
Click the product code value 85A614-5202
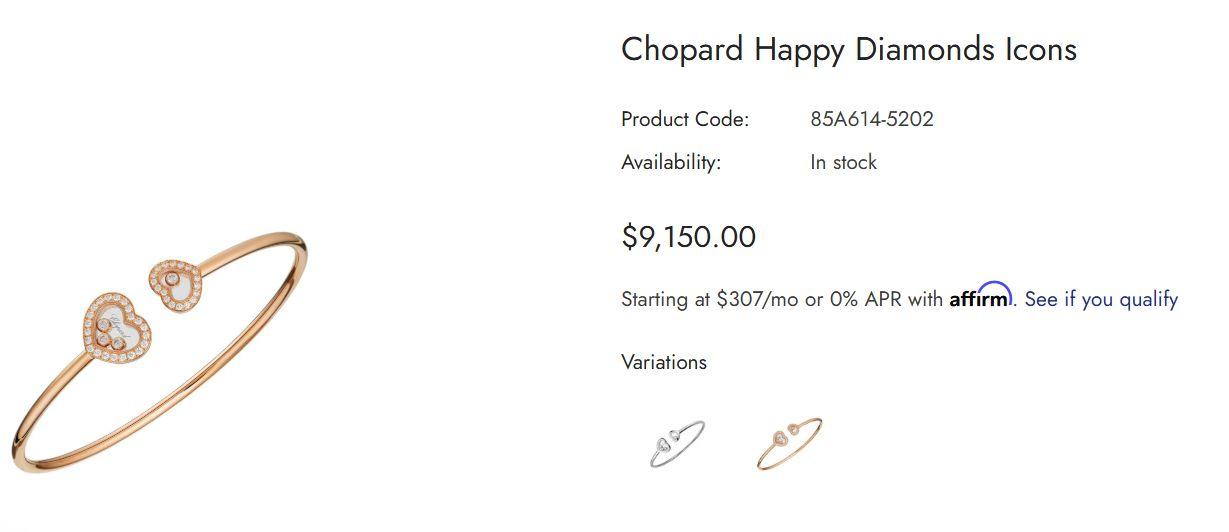[x=871, y=119]
